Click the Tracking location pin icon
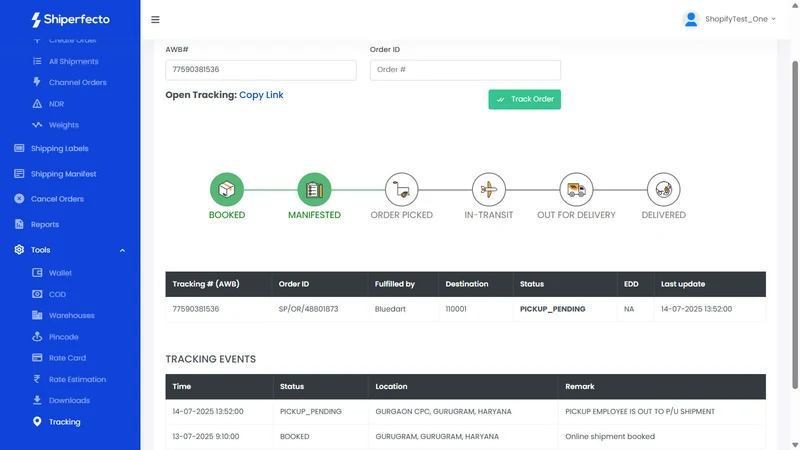 click(37, 421)
